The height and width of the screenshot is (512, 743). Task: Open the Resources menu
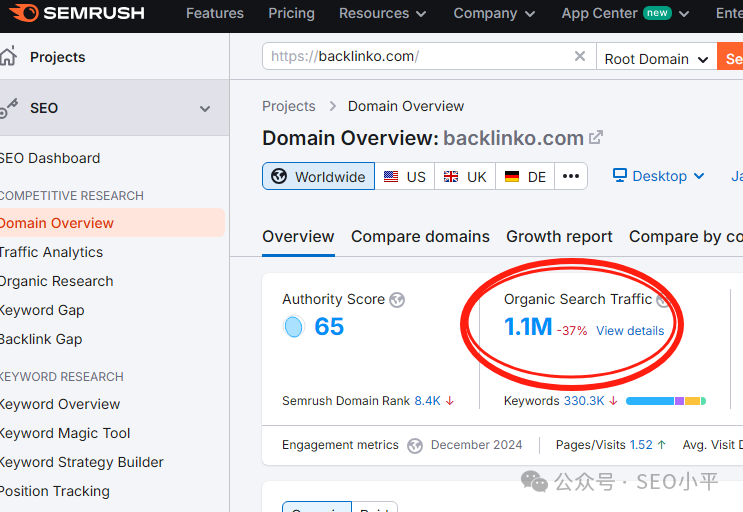coord(383,13)
